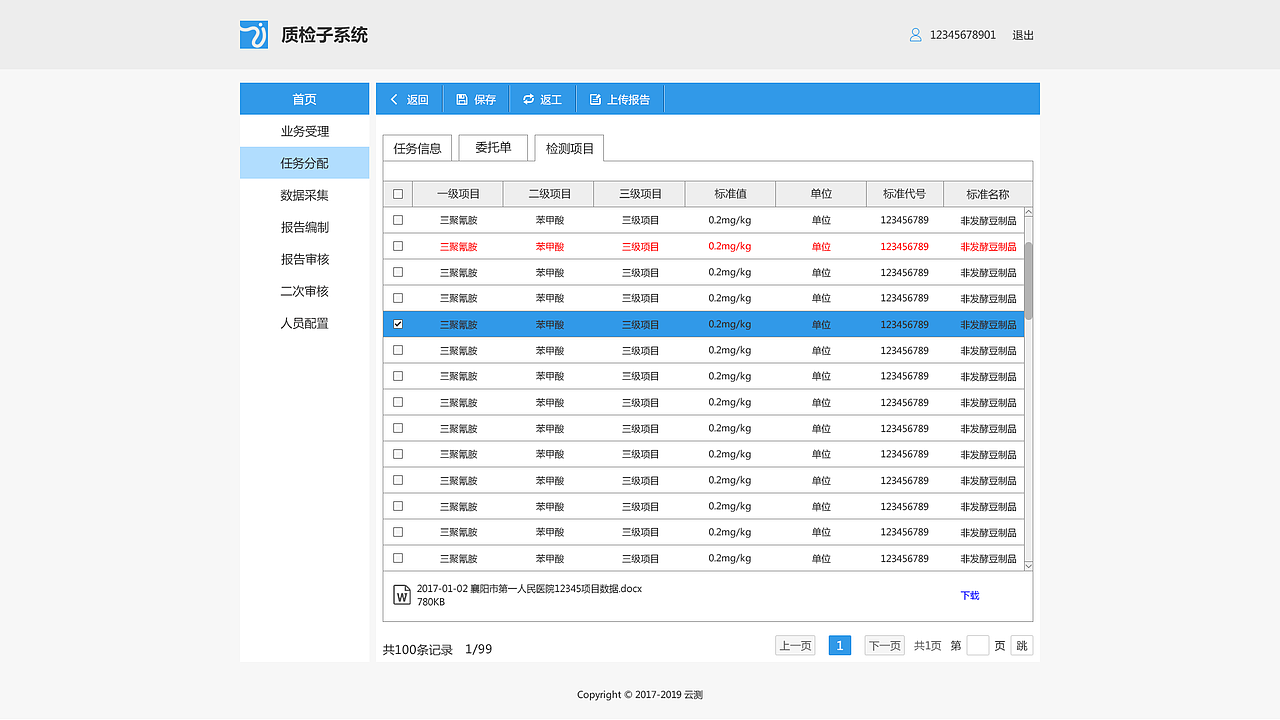The width and height of the screenshot is (1280, 720).
Task: Check the checkbox of the red highlighted row
Action: [x=397, y=246]
